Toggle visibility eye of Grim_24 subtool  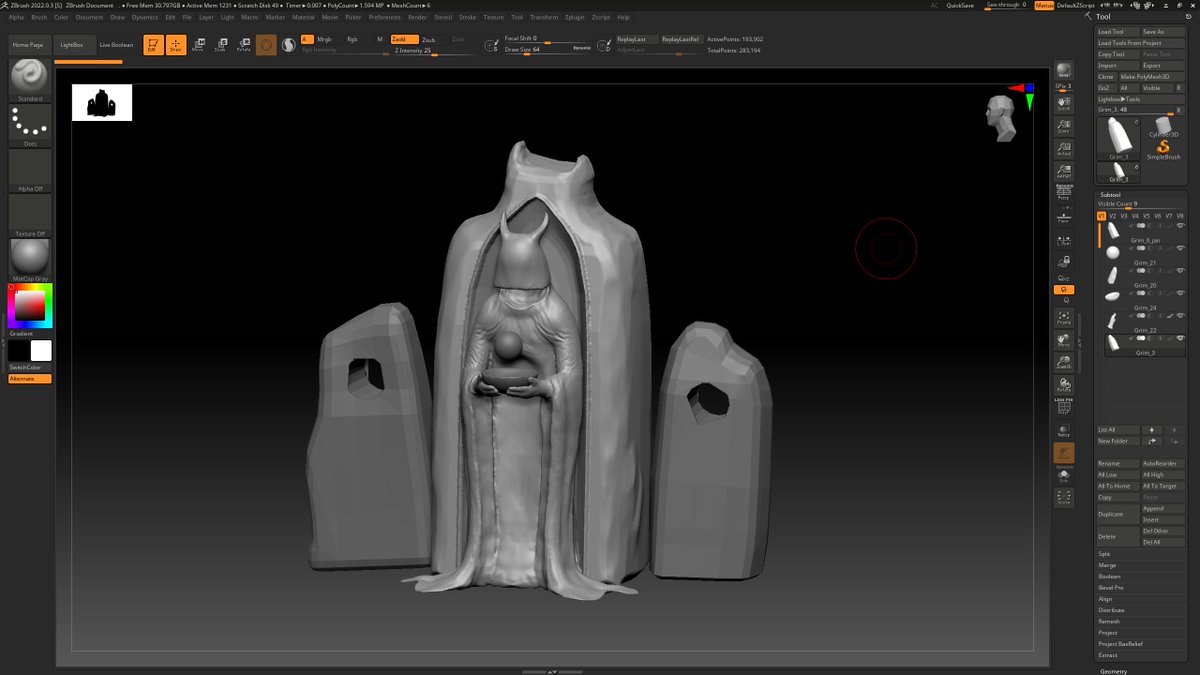pyautogui.click(x=1180, y=294)
